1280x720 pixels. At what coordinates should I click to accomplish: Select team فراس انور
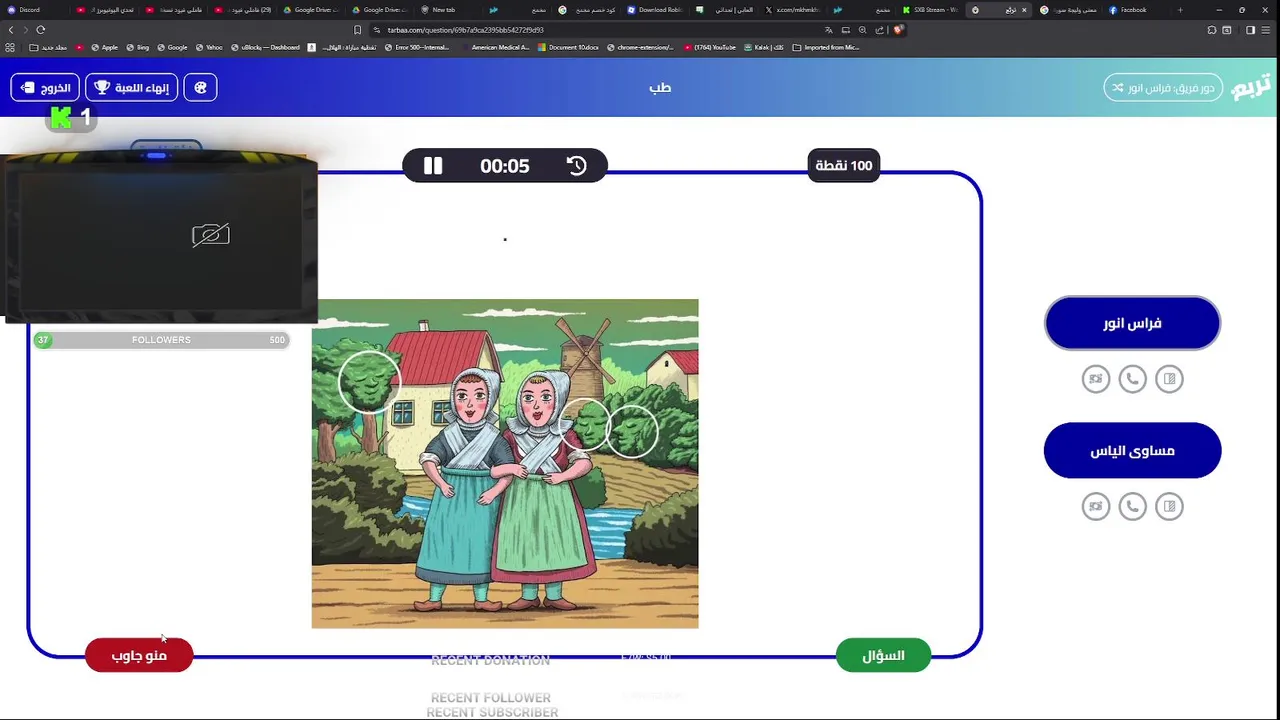tap(1132, 323)
